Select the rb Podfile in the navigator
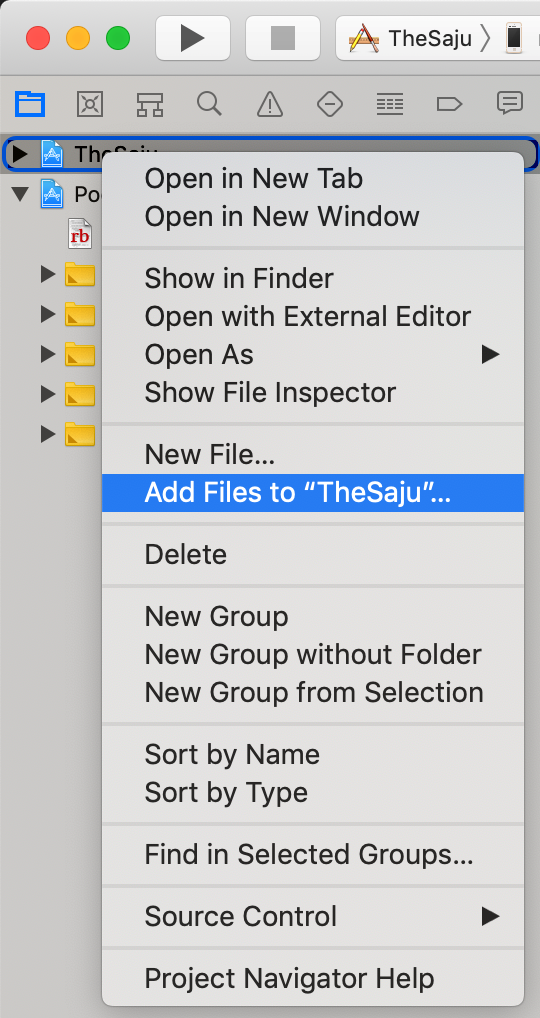This screenshot has width=540, height=1018. point(80,234)
